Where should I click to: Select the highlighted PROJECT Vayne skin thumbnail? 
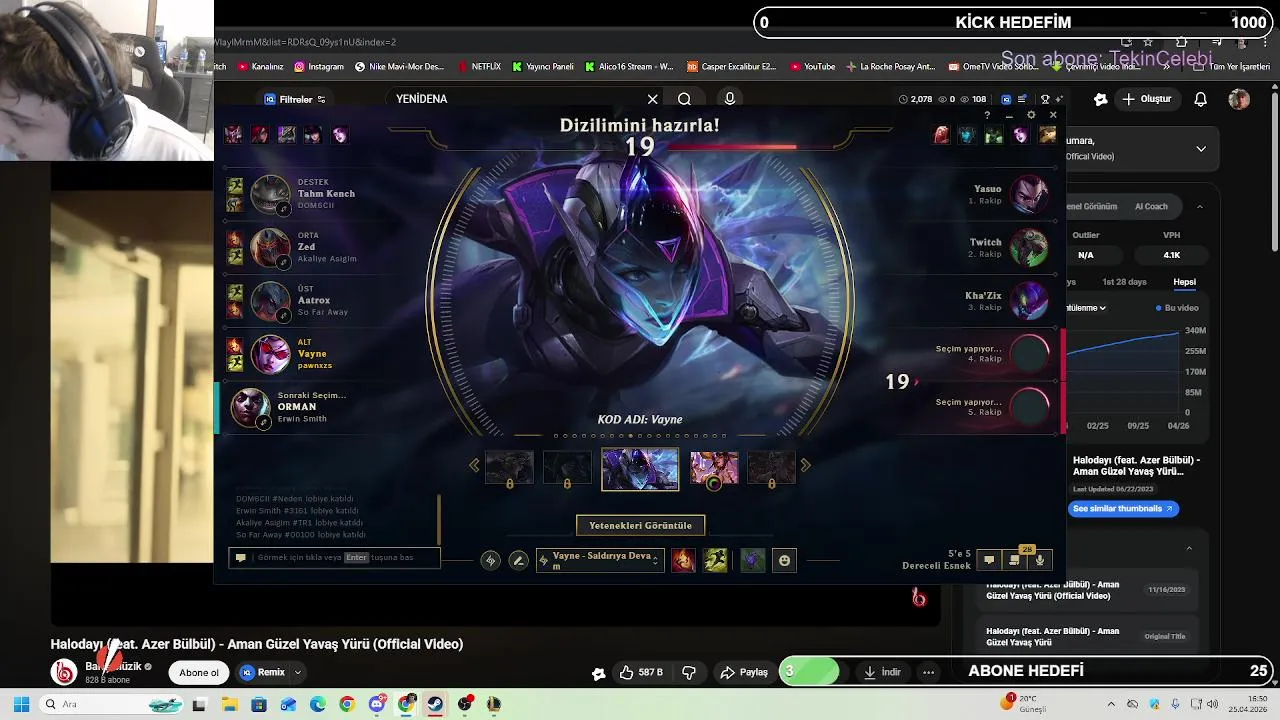point(640,469)
